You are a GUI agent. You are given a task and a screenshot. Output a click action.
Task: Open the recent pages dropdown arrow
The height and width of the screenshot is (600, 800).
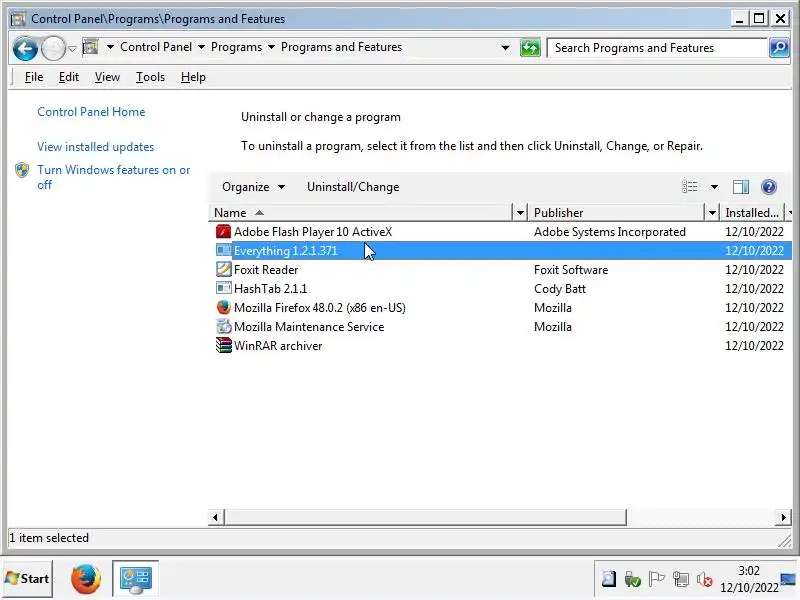point(72,48)
